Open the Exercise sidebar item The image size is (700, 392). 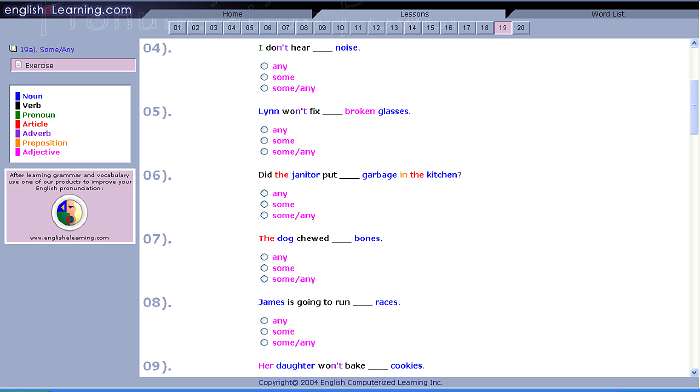click(73, 65)
